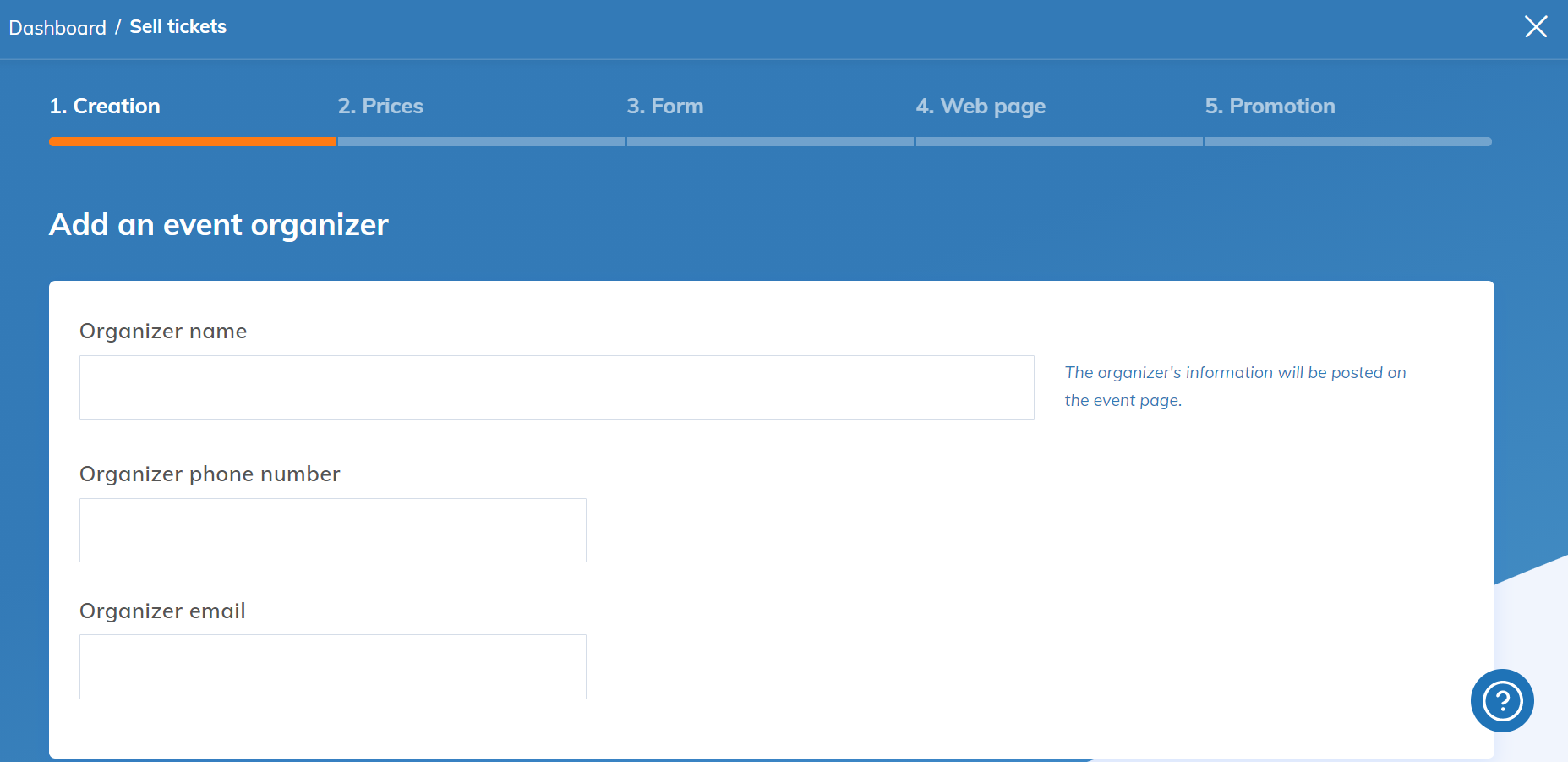Focus the Organizer name text field
This screenshot has width=1568, height=762.
pos(556,387)
